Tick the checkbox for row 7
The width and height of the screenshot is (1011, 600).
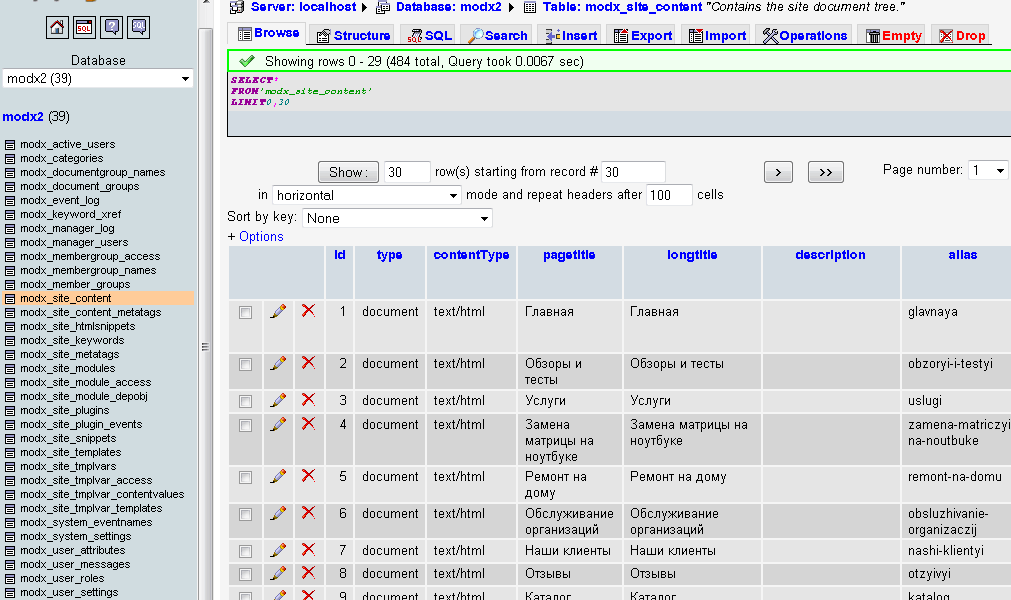[245, 552]
